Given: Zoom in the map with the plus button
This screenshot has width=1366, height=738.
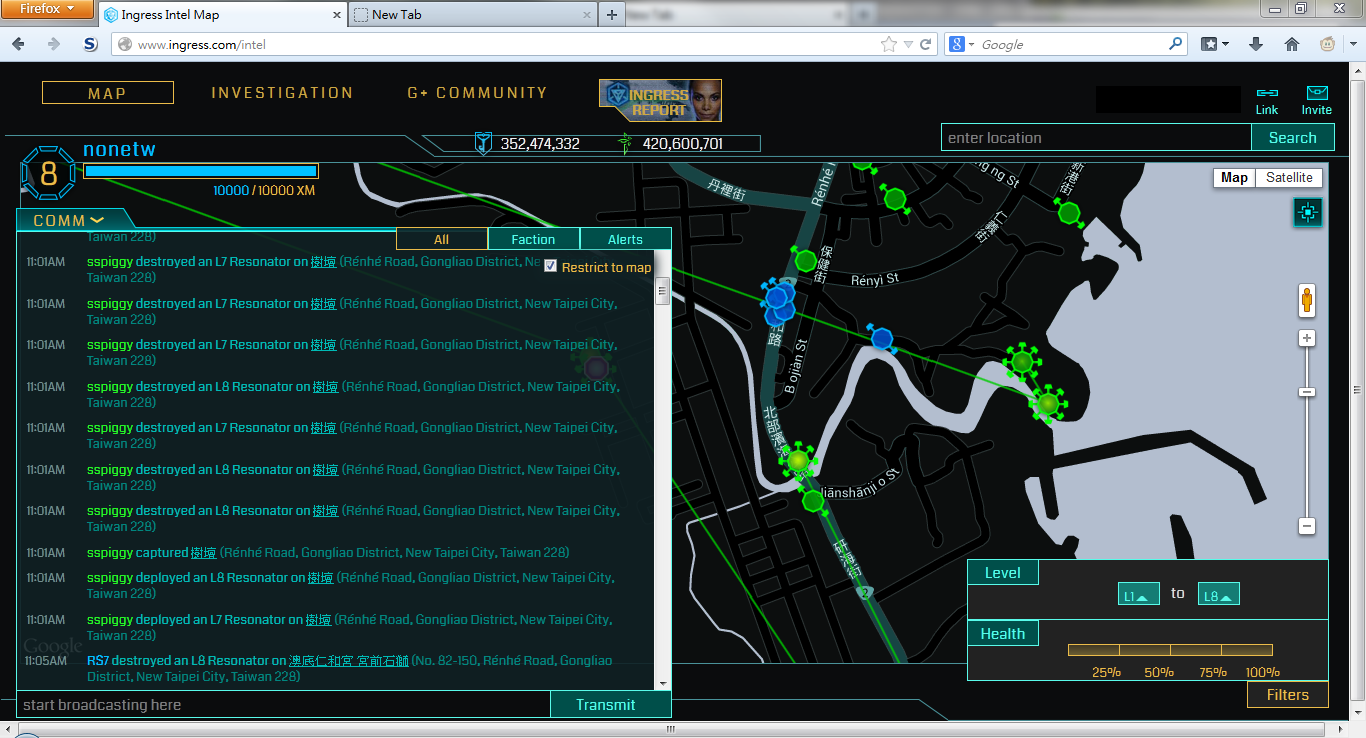Looking at the screenshot, I should click(1306, 338).
